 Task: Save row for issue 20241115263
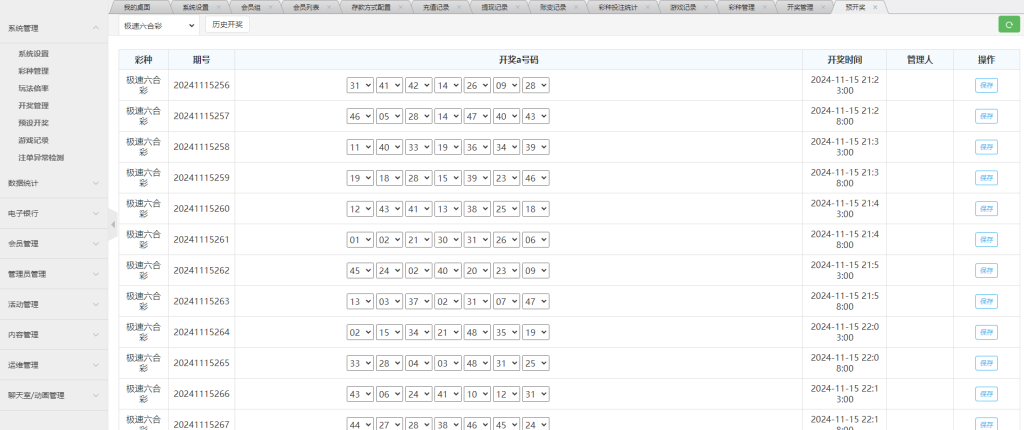tap(986, 301)
